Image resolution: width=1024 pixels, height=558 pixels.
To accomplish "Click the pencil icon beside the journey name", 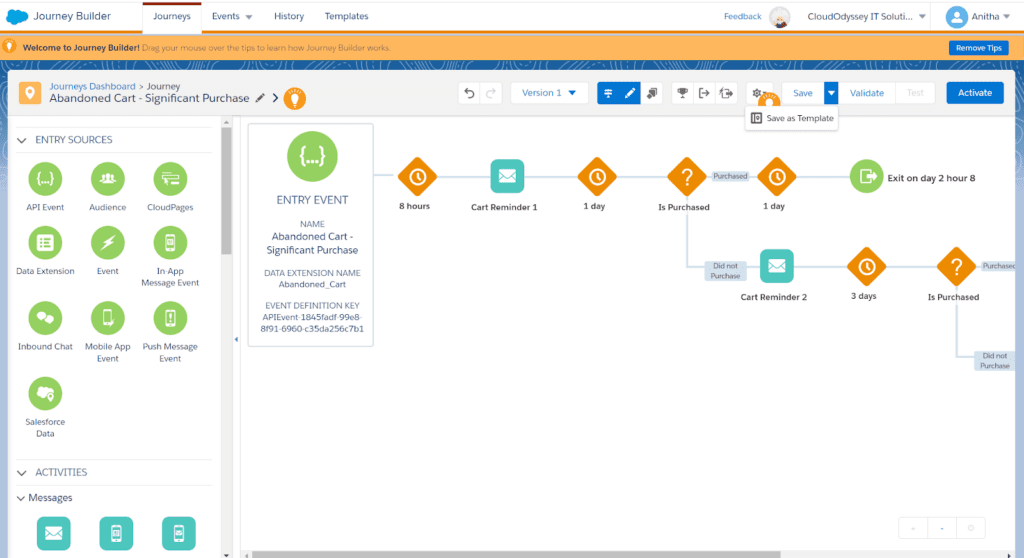I will [261, 98].
